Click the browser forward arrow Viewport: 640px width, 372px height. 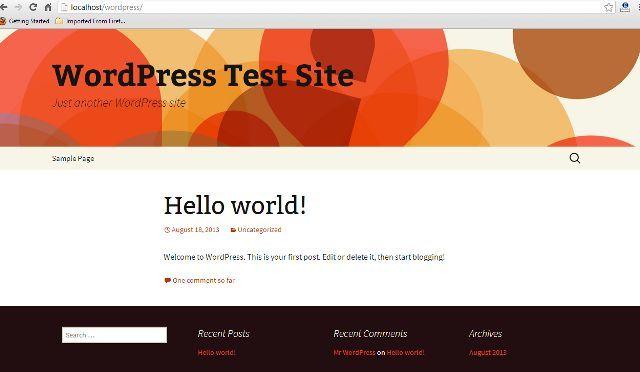click(18, 7)
